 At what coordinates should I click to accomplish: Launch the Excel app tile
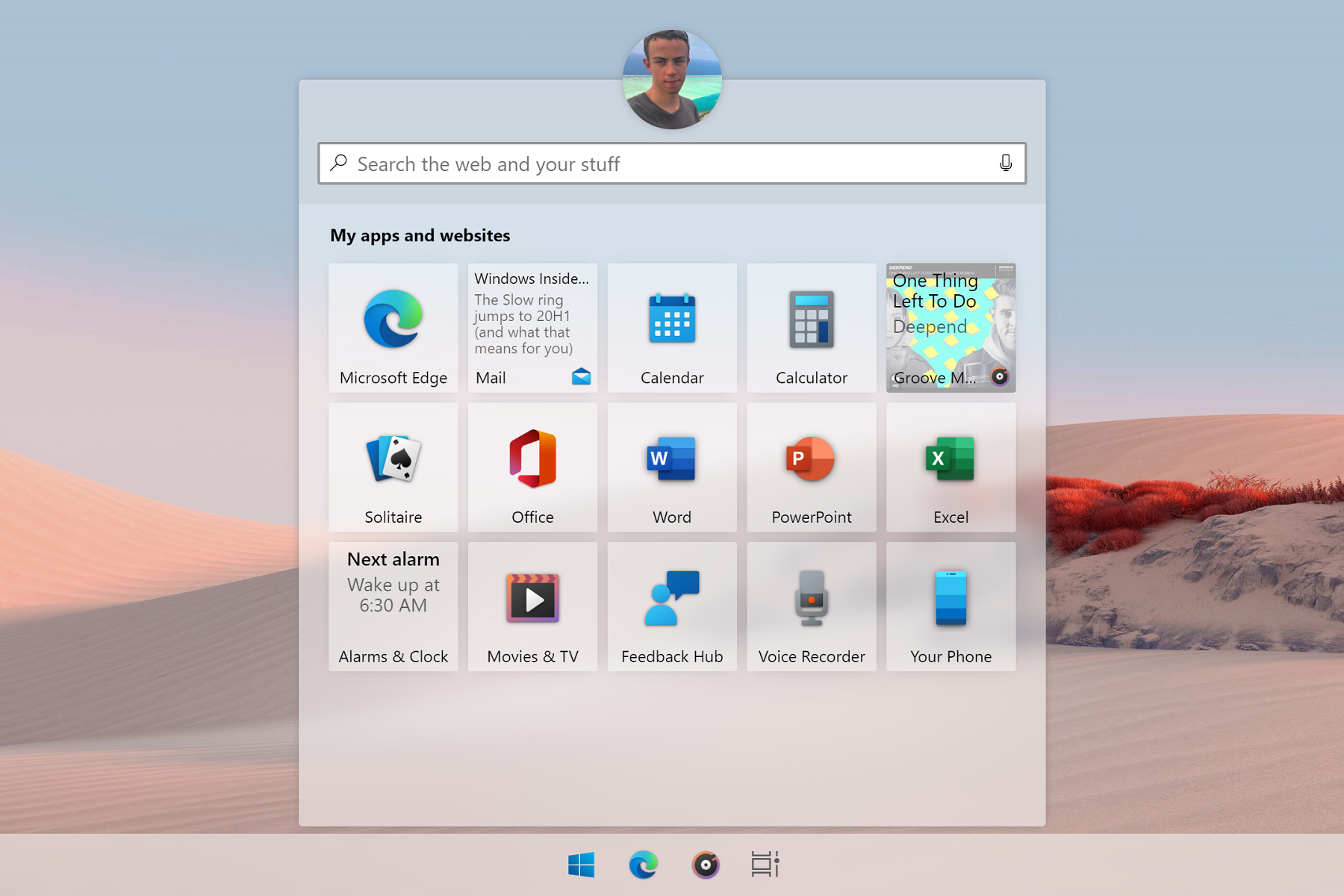951,467
